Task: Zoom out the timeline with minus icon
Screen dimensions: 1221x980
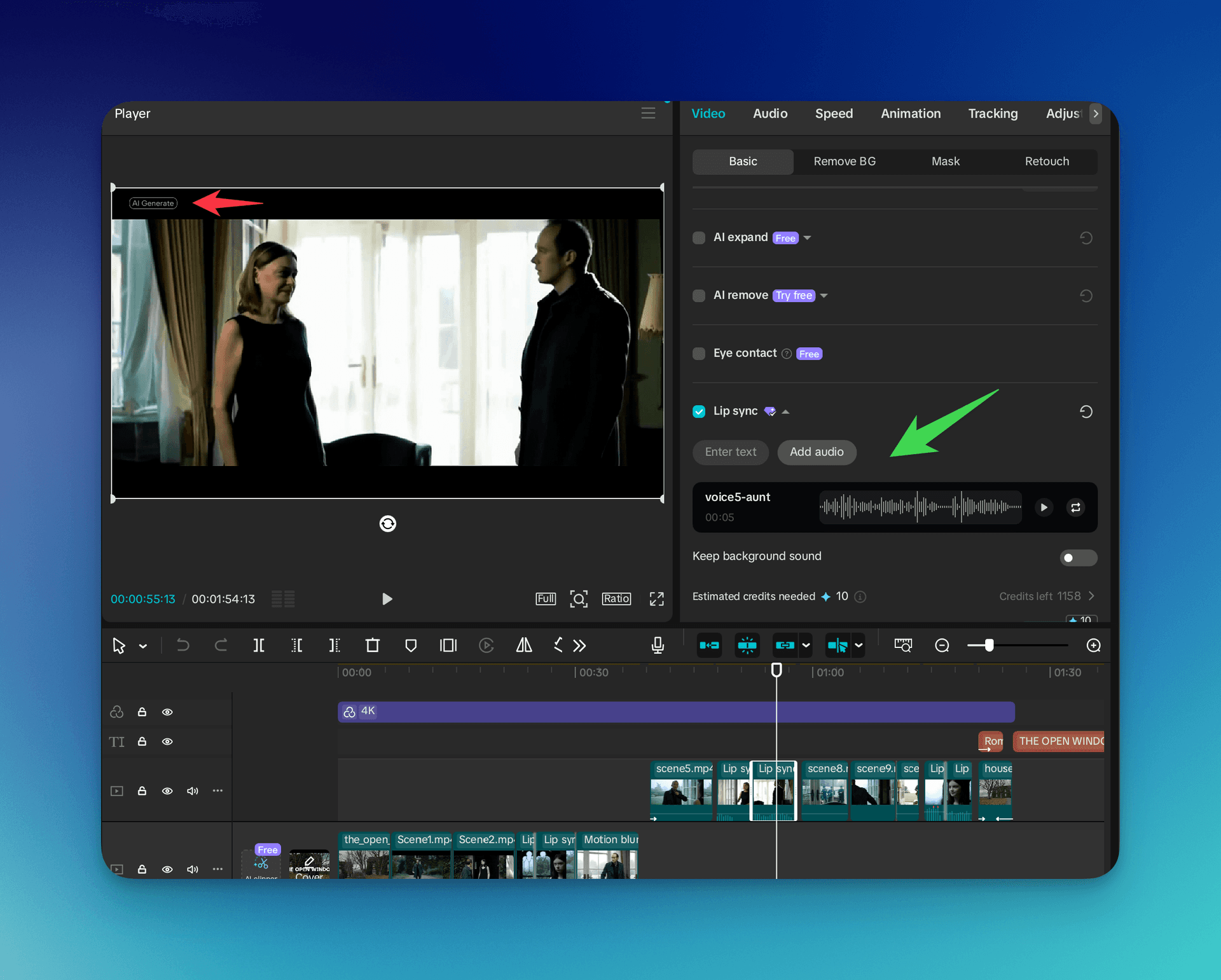Action: tap(942, 645)
